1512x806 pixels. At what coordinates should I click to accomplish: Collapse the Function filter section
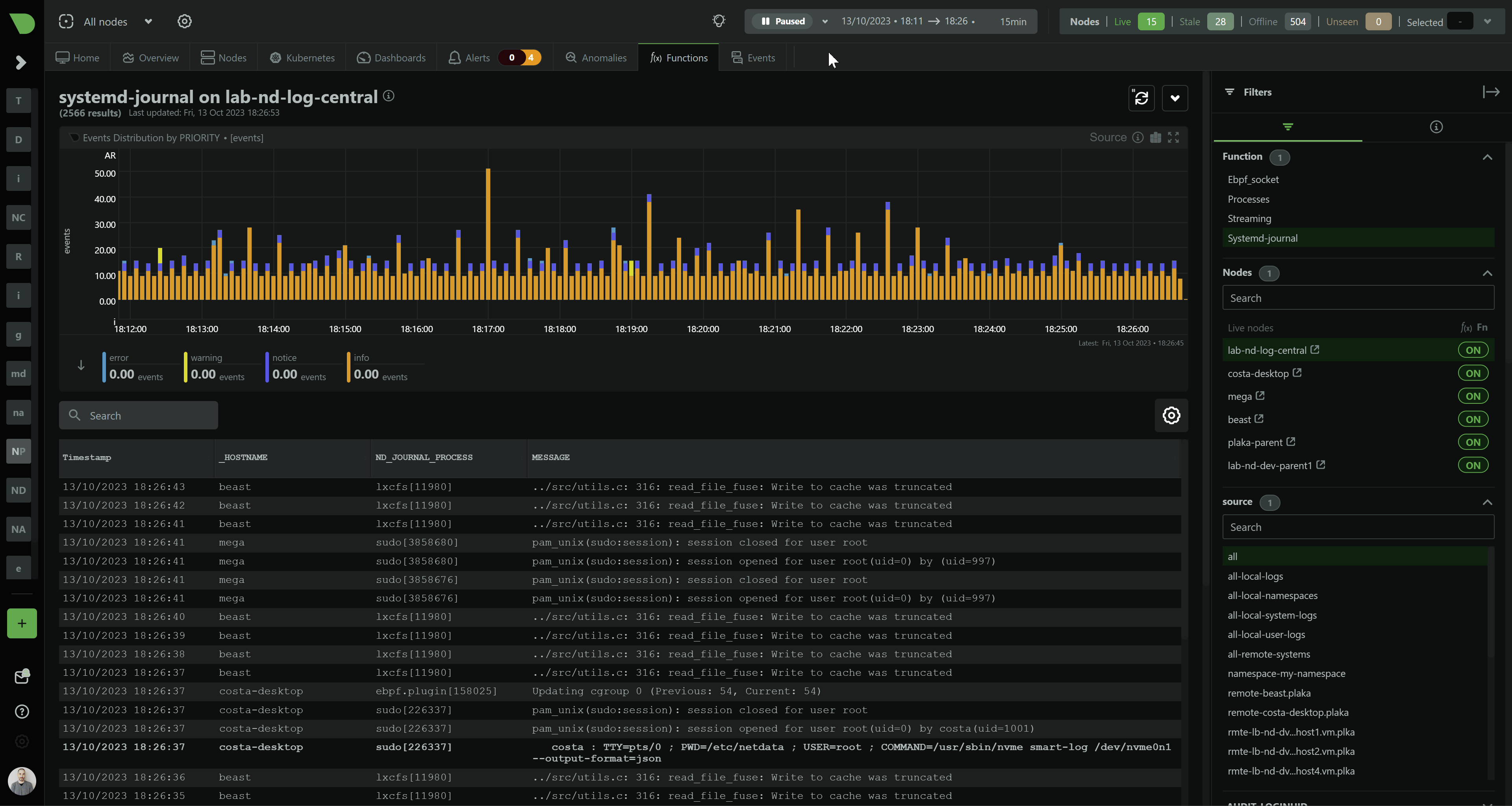1487,157
